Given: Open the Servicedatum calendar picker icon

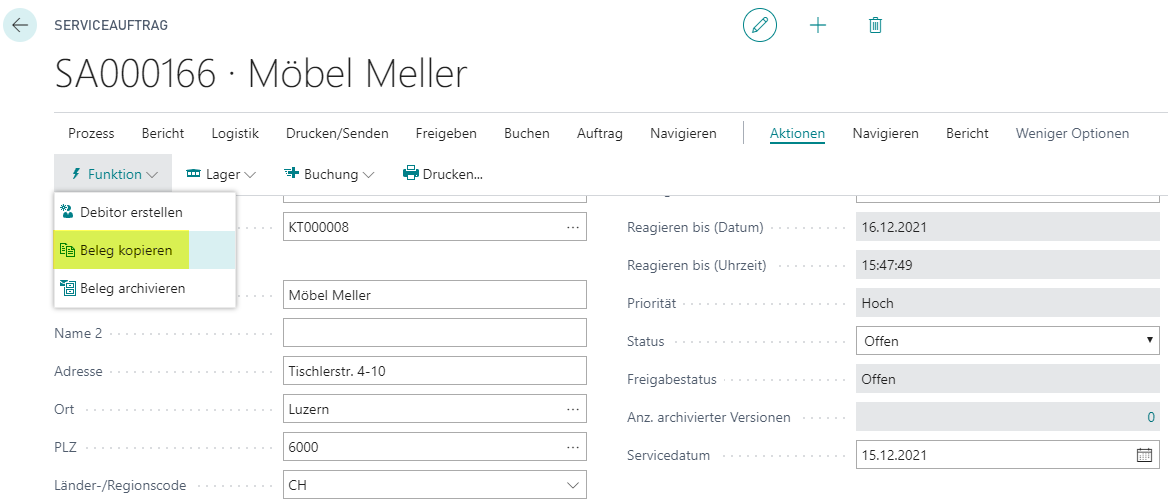Looking at the screenshot, I should click(x=1144, y=455).
